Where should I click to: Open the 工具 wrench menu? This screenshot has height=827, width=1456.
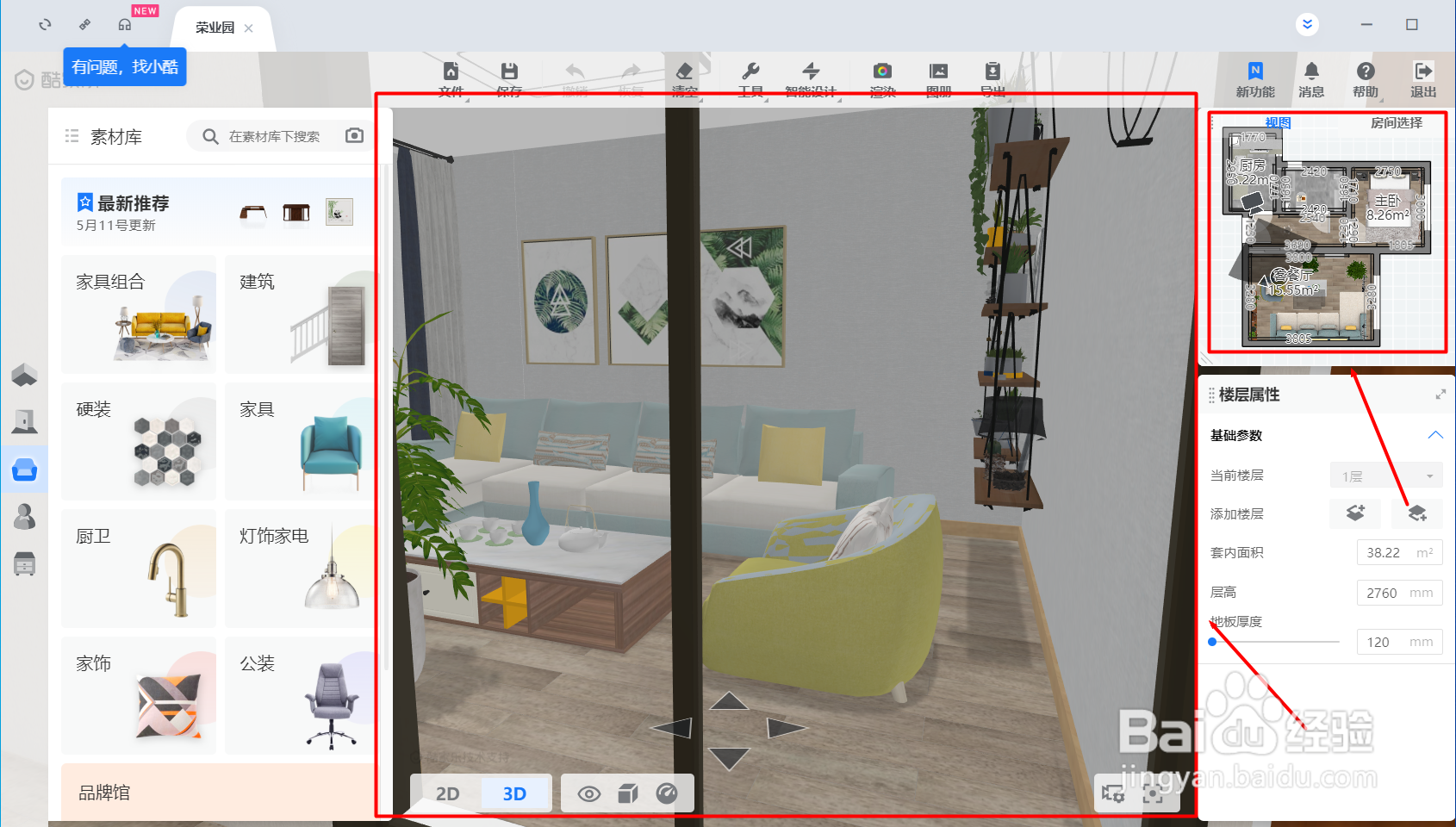point(750,72)
